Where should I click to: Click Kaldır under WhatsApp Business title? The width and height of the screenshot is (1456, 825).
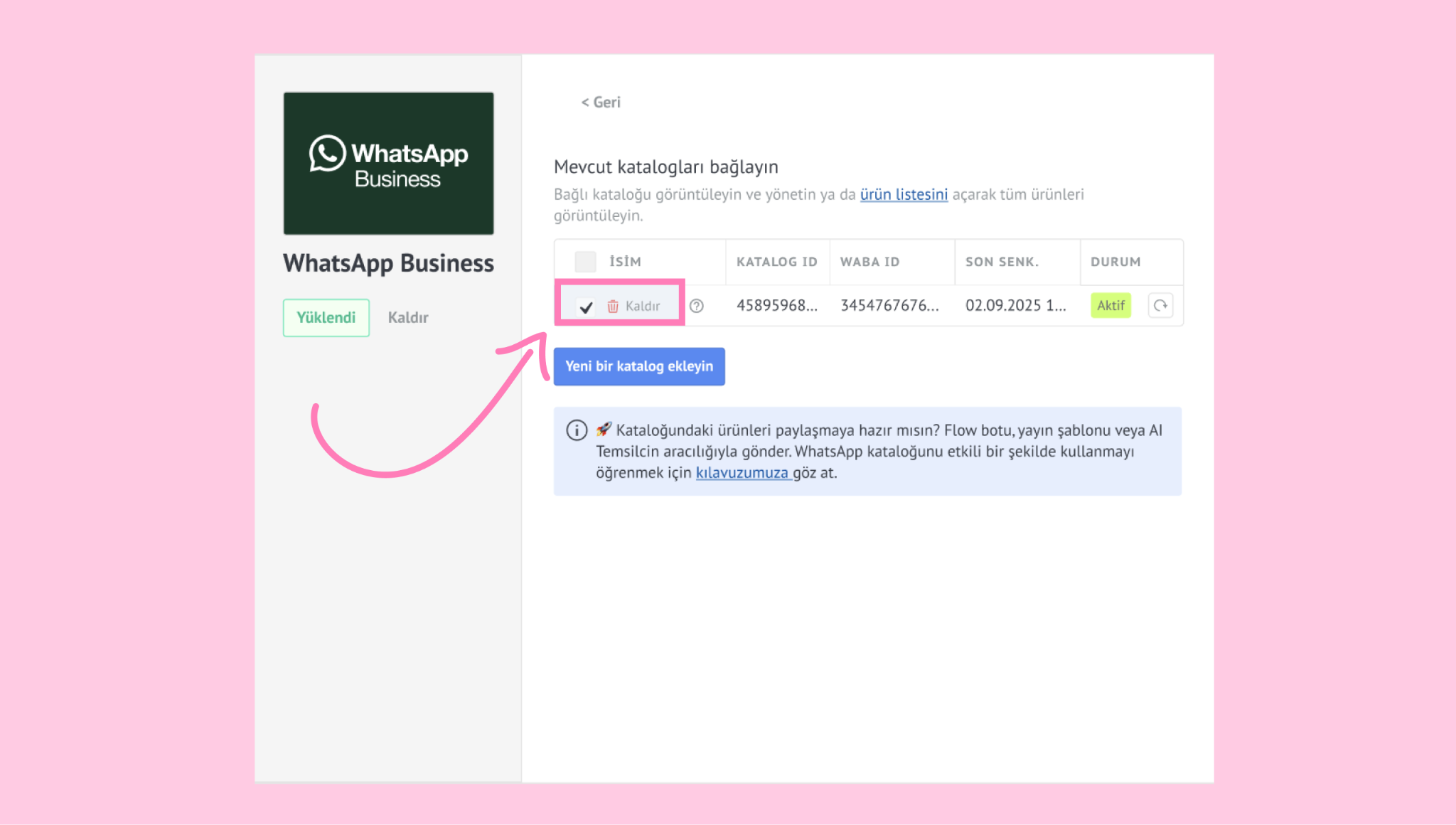pyautogui.click(x=408, y=318)
